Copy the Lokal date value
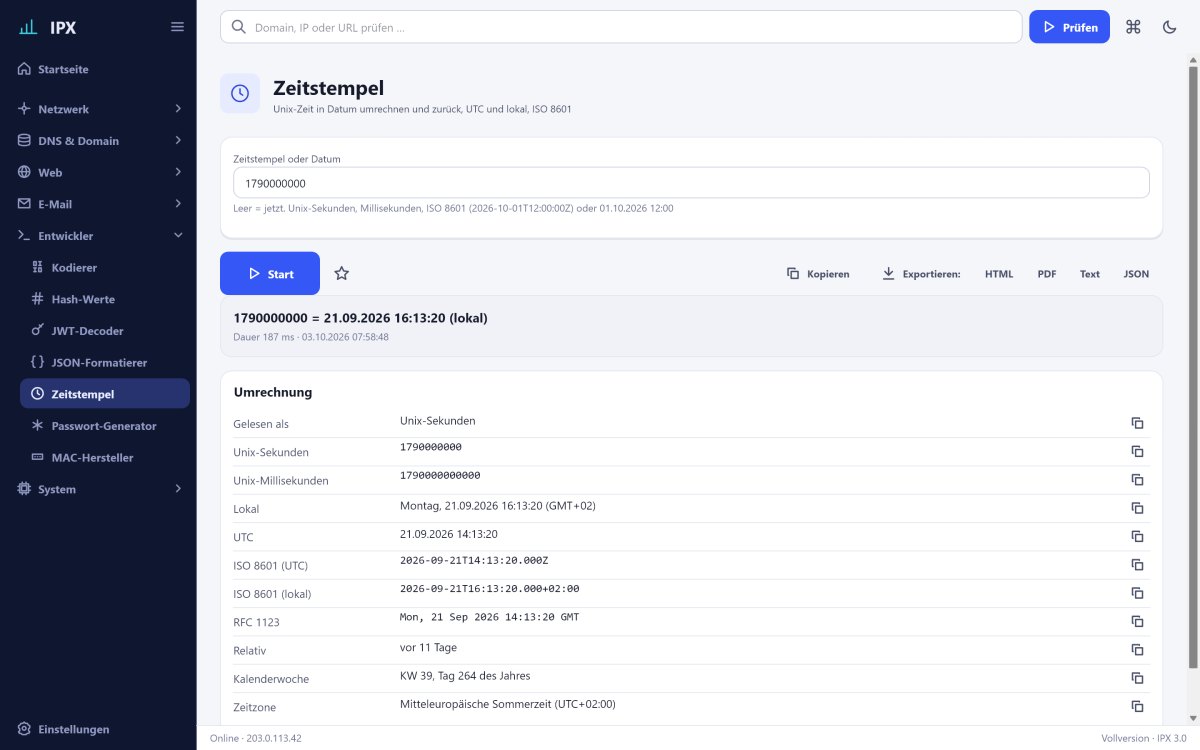1200x750 pixels. pyautogui.click(x=1137, y=508)
